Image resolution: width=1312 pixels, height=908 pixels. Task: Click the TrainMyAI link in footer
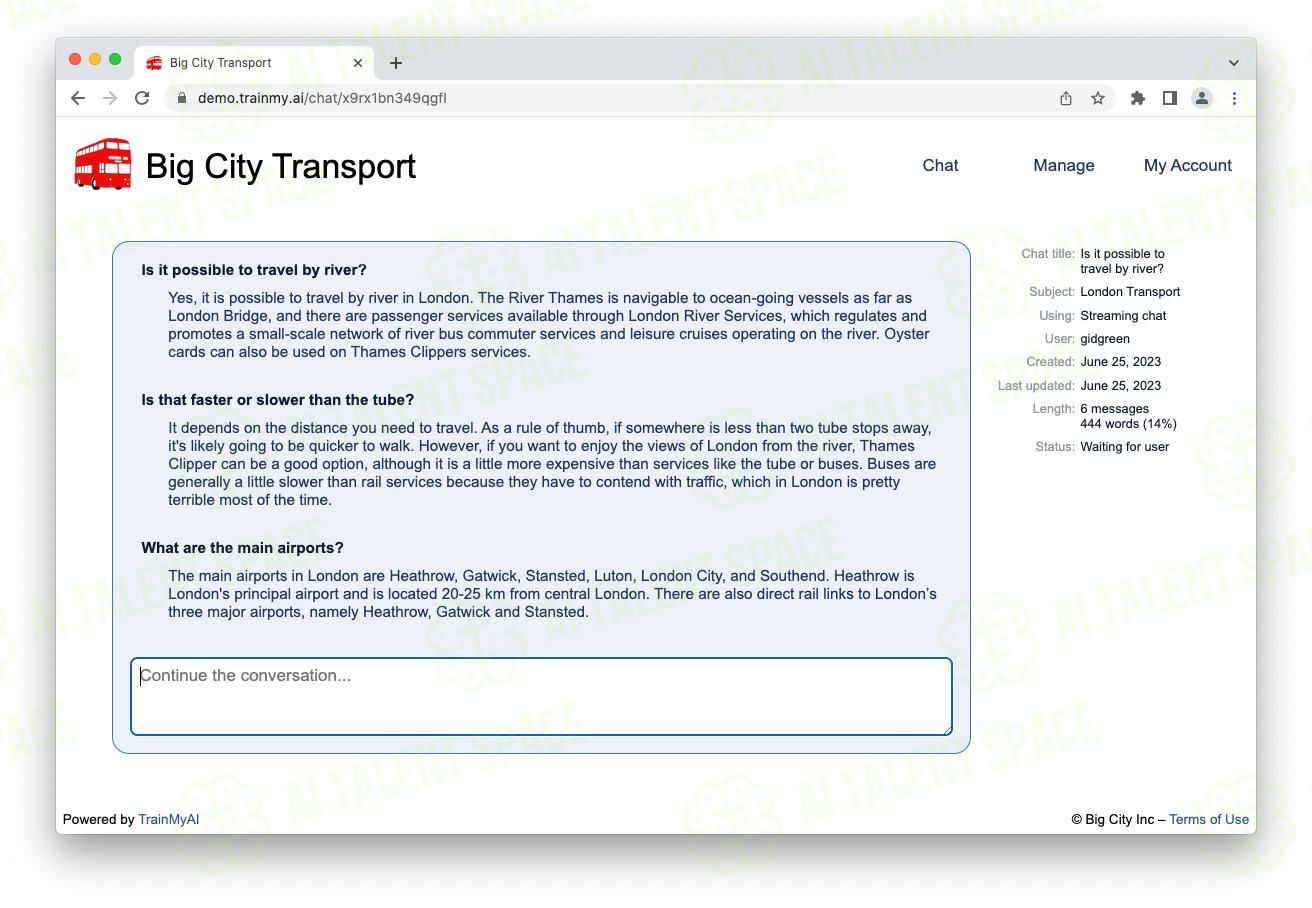click(169, 820)
